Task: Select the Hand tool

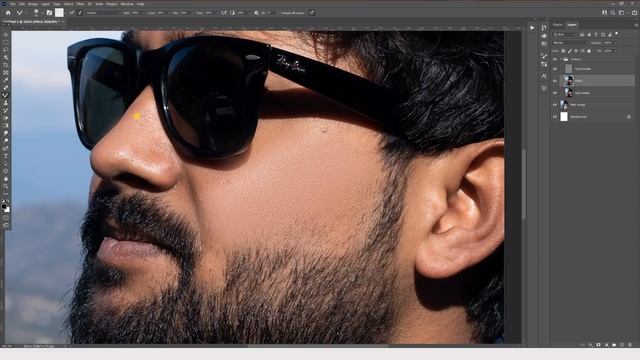Action: [6, 179]
